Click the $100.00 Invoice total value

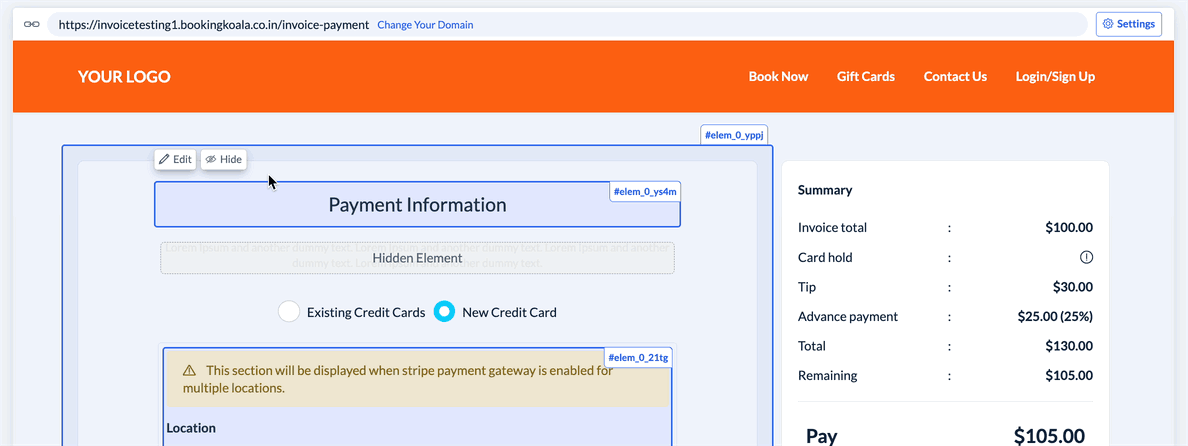(x=1068, y=228)
